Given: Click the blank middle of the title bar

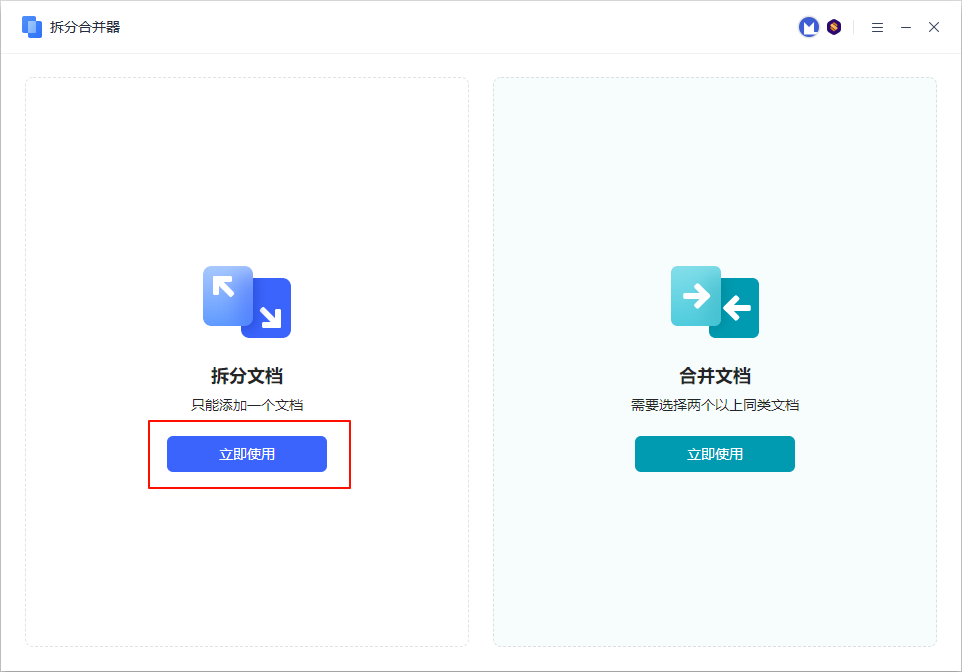Looking at the screenshot, I should point(450,27).
